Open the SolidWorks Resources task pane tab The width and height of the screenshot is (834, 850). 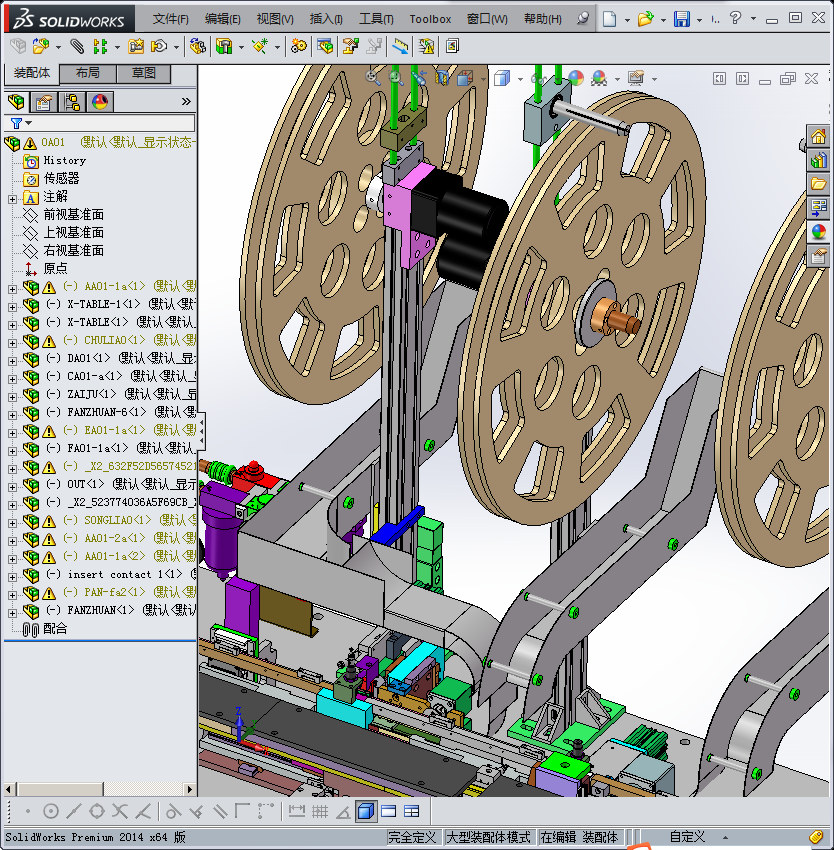pyautogui.click(x=818, y=137)
